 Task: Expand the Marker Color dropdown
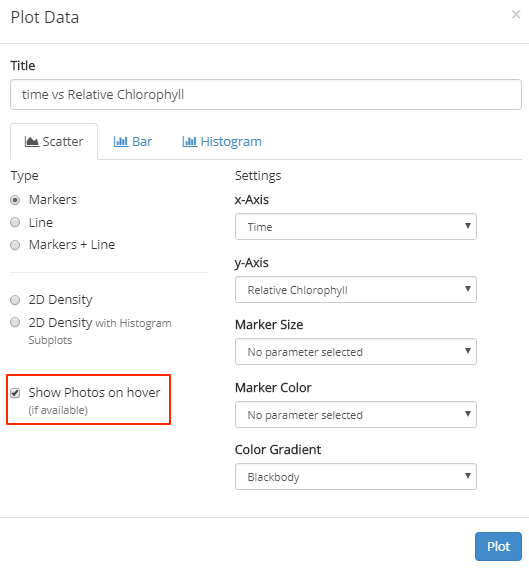[356, 414]
